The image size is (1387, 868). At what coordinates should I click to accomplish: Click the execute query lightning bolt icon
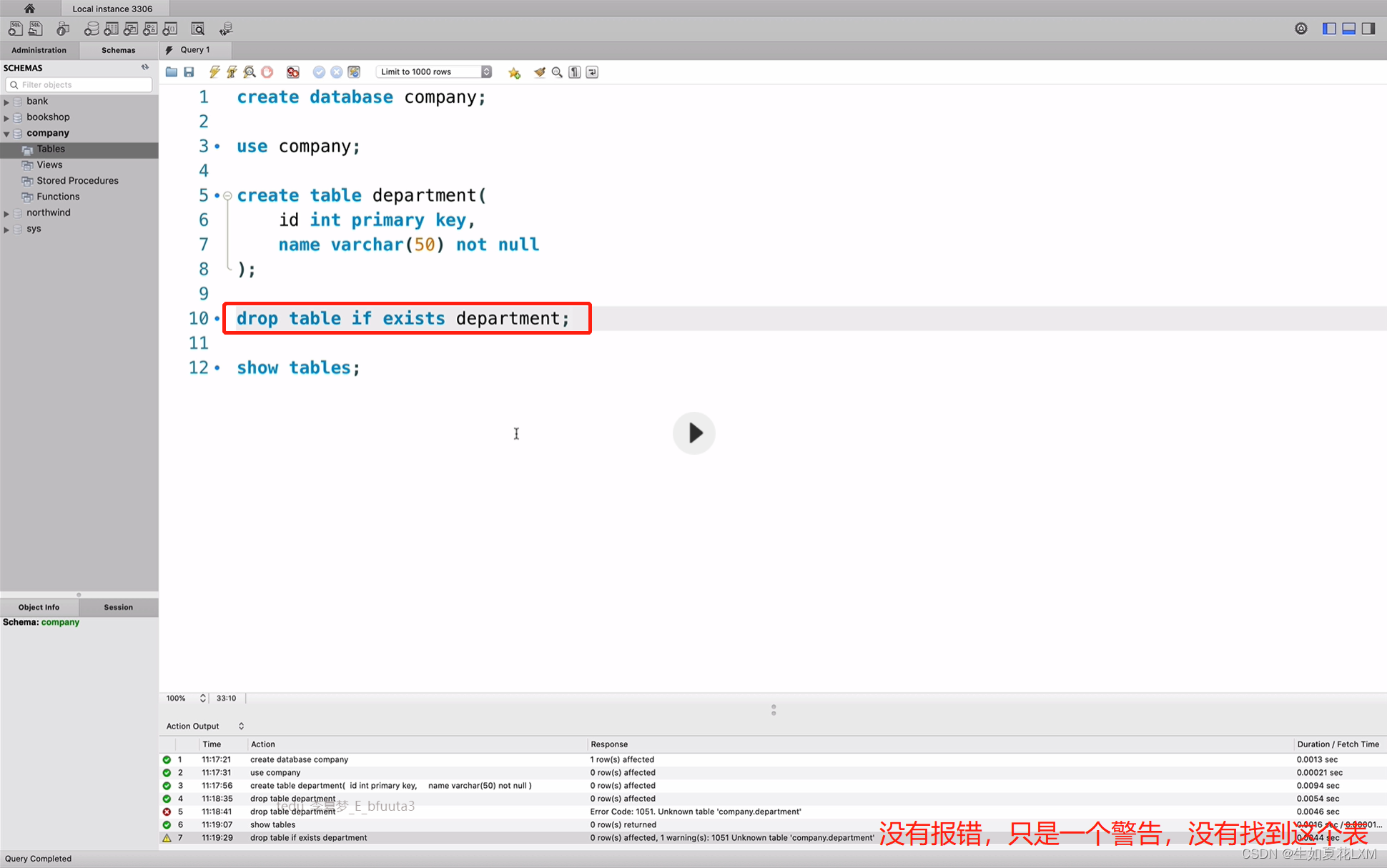click(x=214, y=72)
